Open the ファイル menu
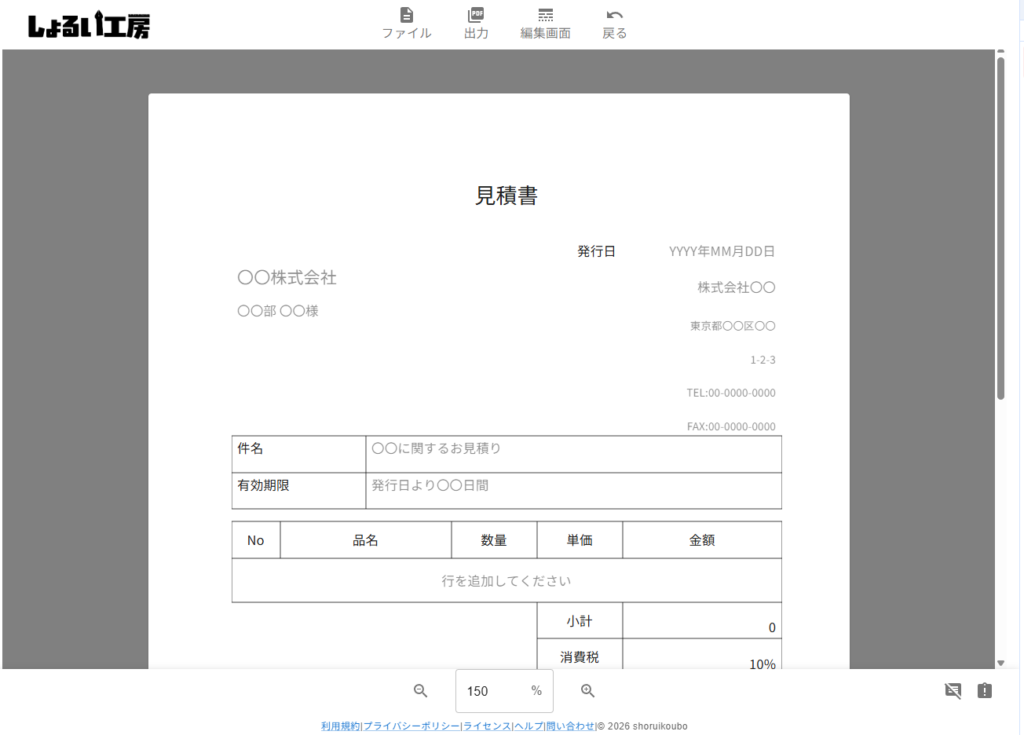Viewport: 1024px width, 735px height. coord(406,23)
